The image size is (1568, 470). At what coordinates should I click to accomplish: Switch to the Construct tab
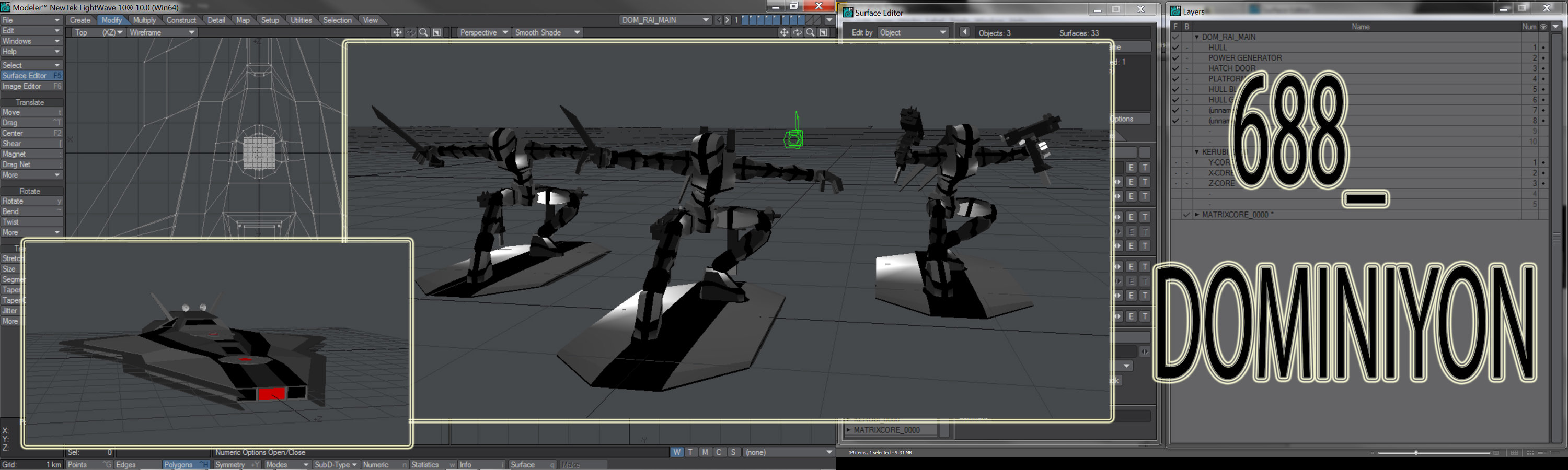coord(181,20)
